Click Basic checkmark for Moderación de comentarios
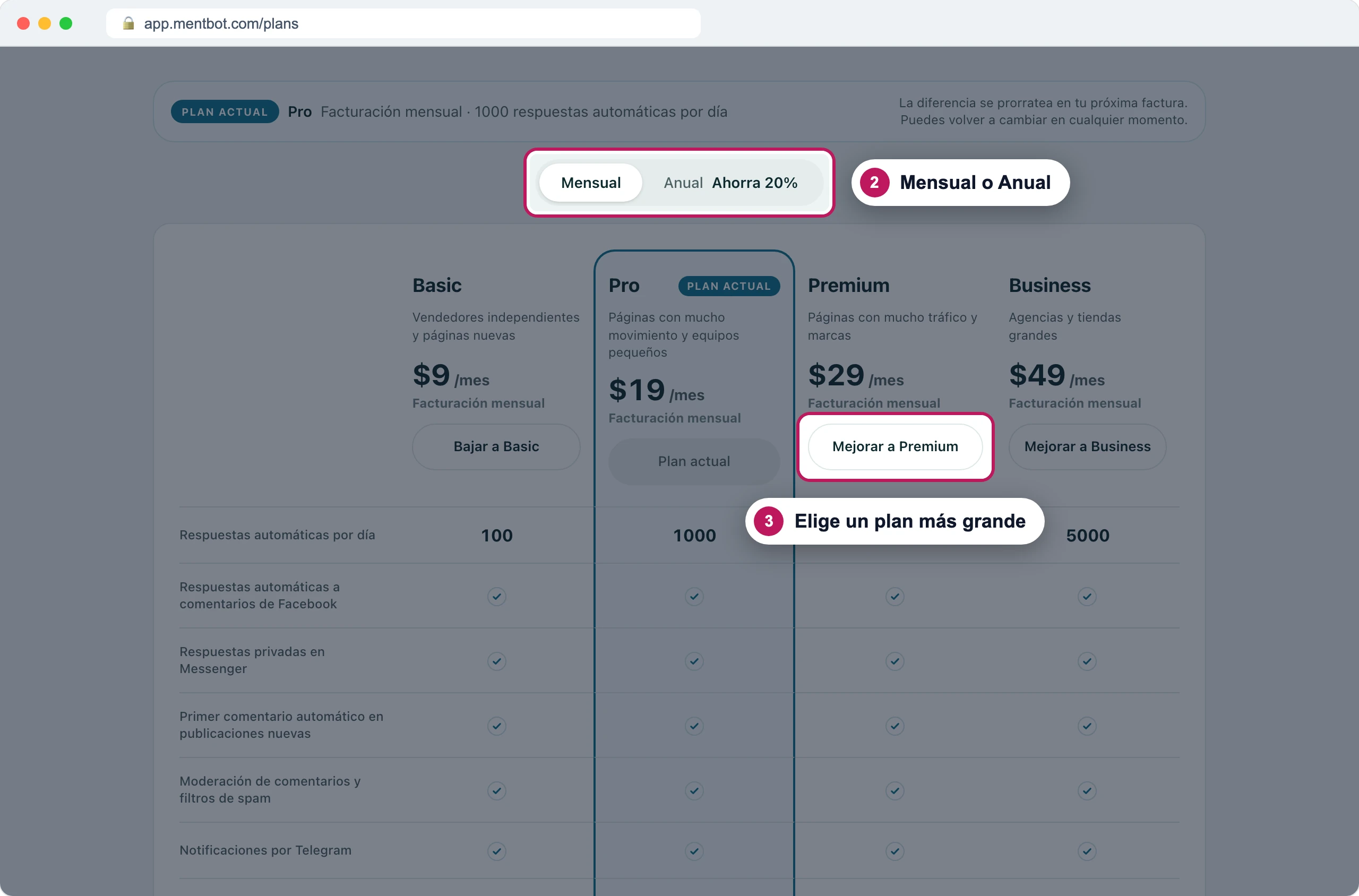 (x=497, y=791)
